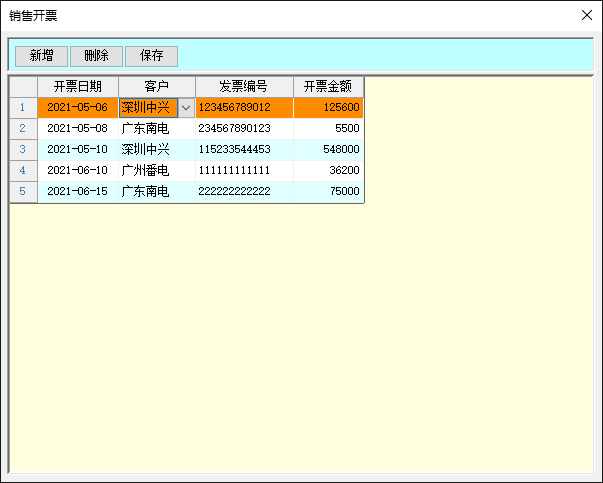Select row header number 3
The width and height of the screenshot is (603, 483).
click(x=23, y=150)
